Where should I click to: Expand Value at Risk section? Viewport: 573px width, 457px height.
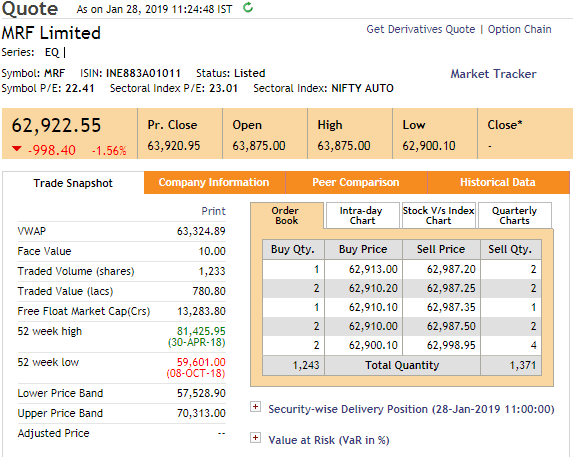[x=255, y=437]
